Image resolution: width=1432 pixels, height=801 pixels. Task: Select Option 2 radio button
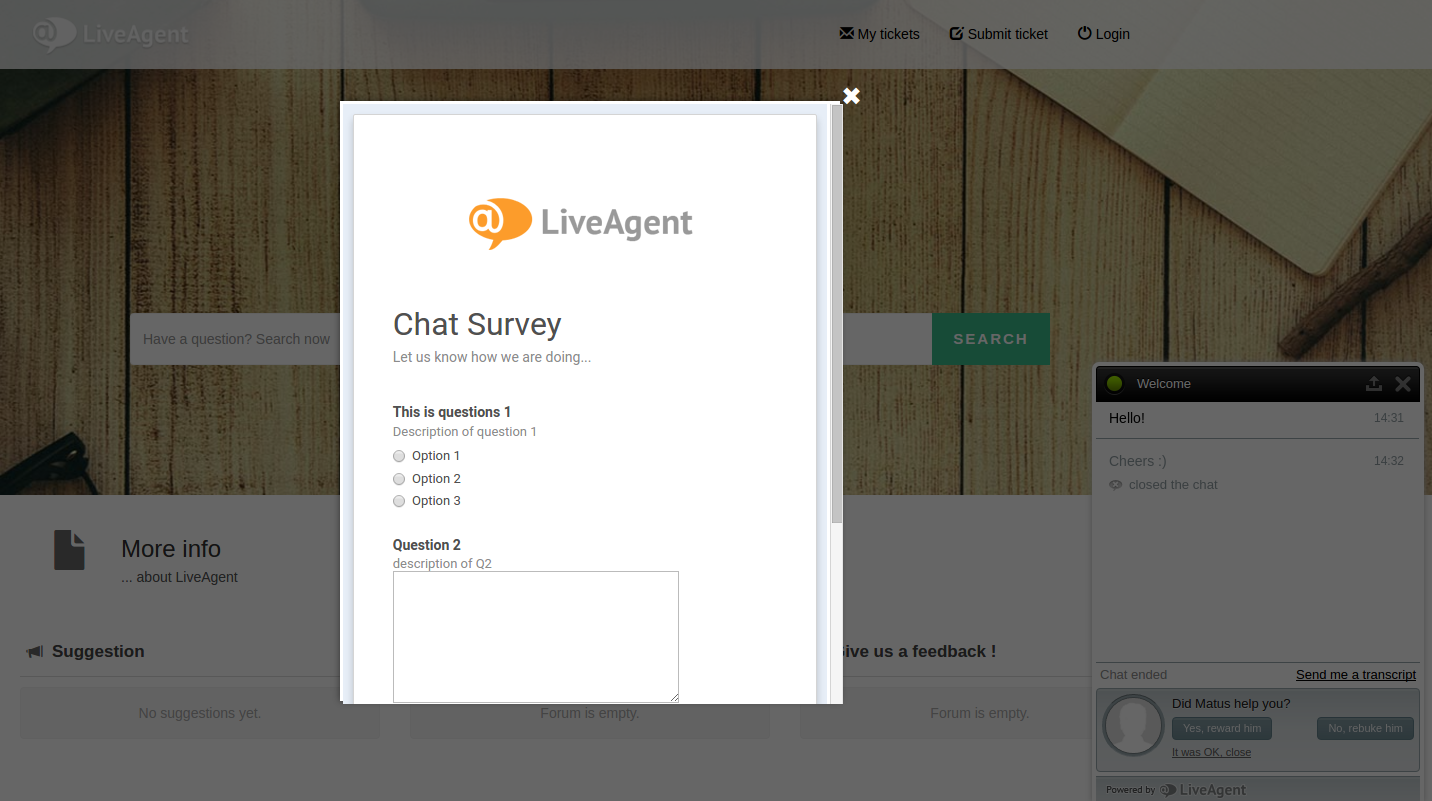click(399, 479)
